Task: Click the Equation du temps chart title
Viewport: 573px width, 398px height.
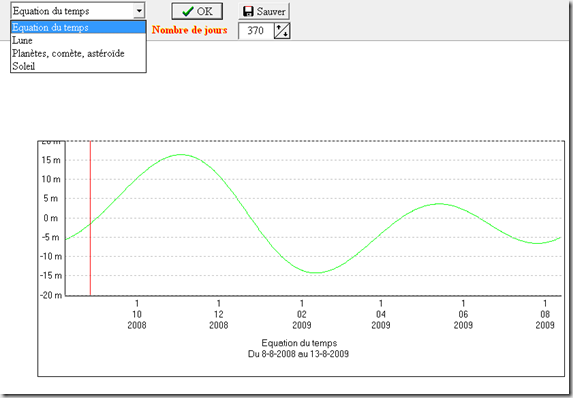Action: point(299,343)
